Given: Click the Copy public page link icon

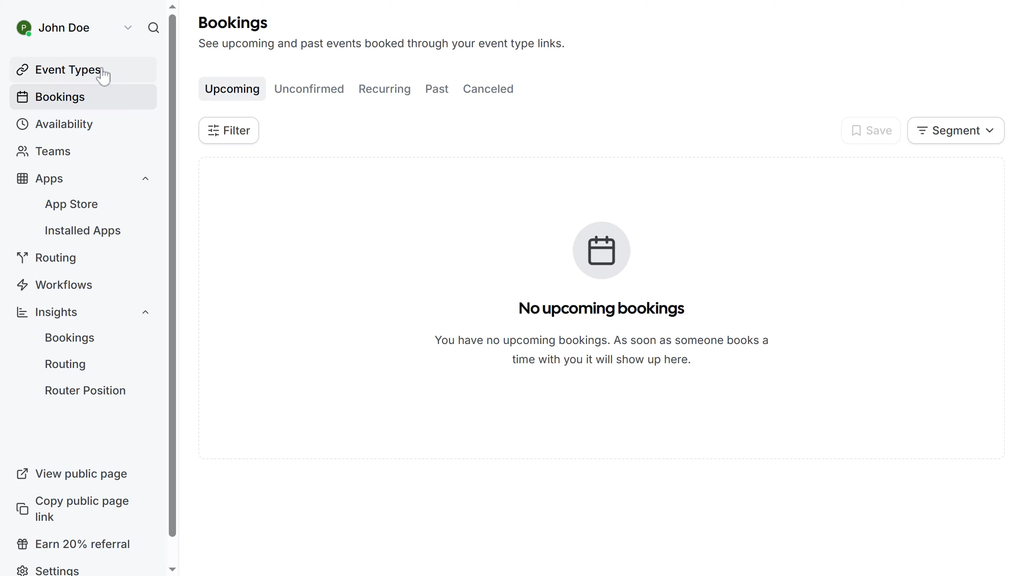Looking at the screenshot, I should click(x=22, y=509).
